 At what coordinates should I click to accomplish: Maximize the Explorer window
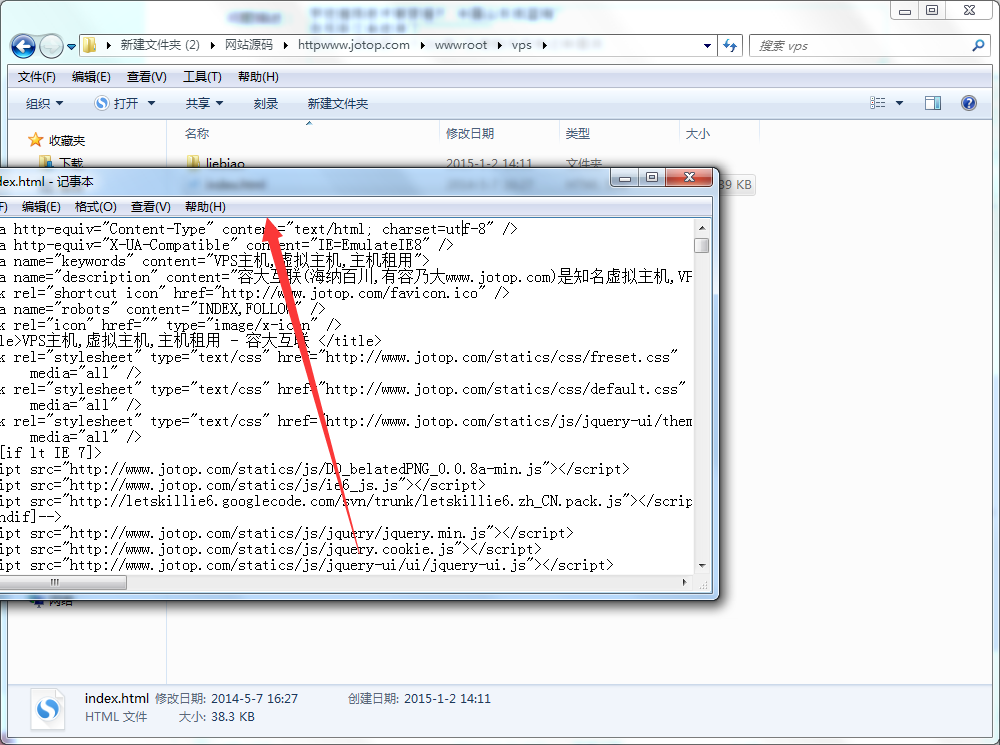(932, 10)
